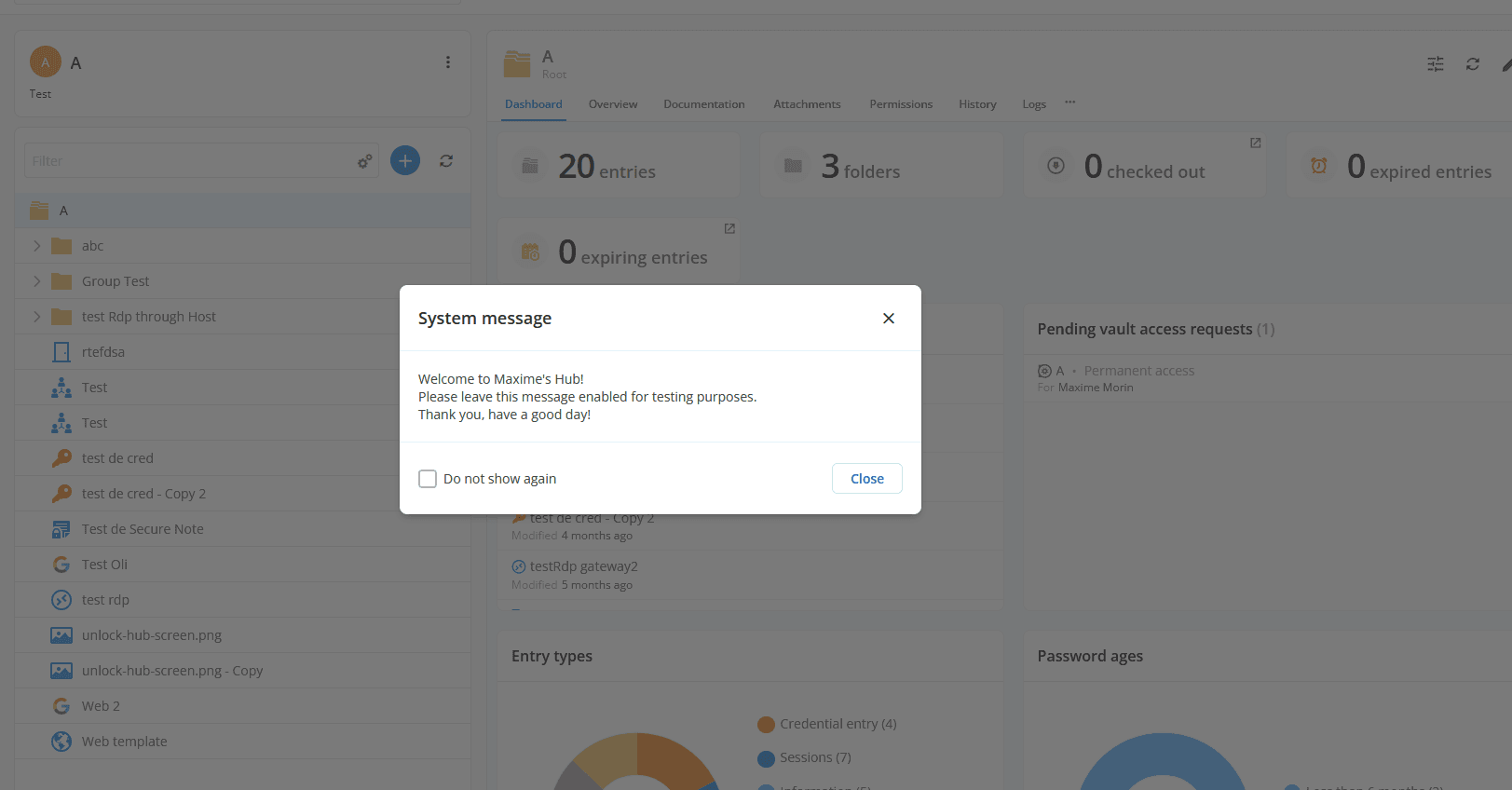Open the Permissions tab

pos(900,104)
